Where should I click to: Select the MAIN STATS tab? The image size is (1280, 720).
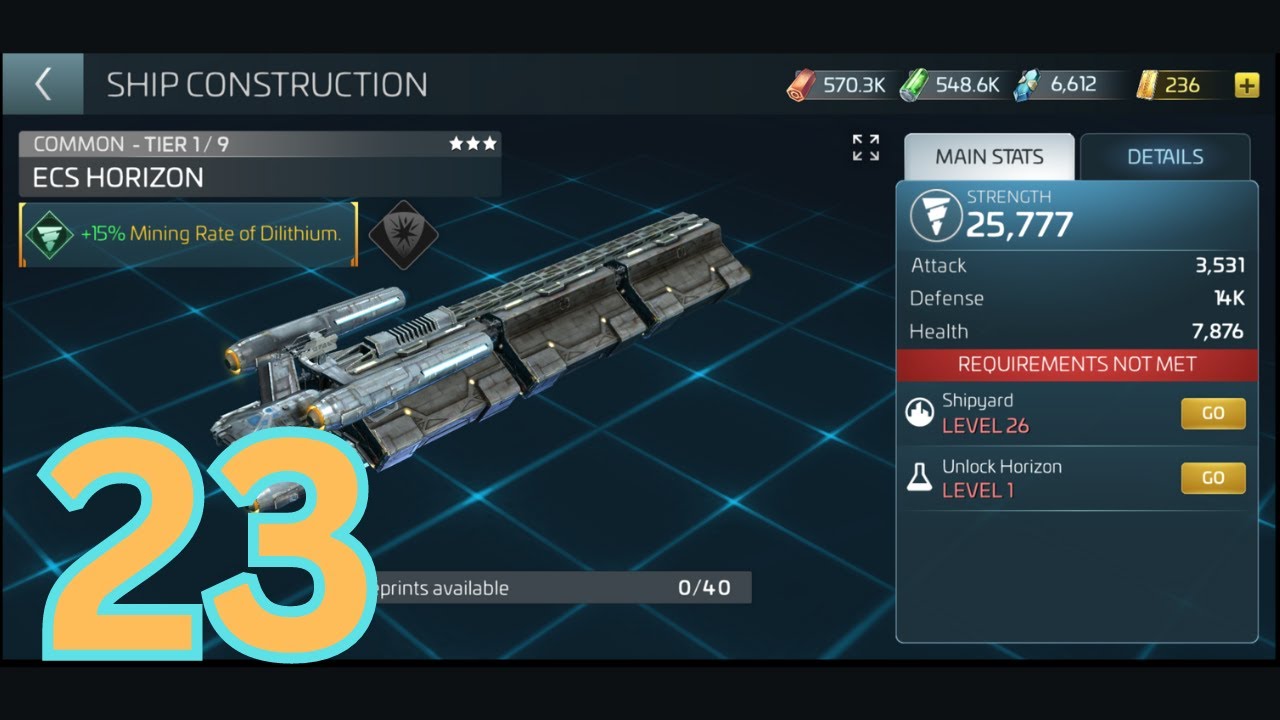pyautogui.click(x=989, y=157)
